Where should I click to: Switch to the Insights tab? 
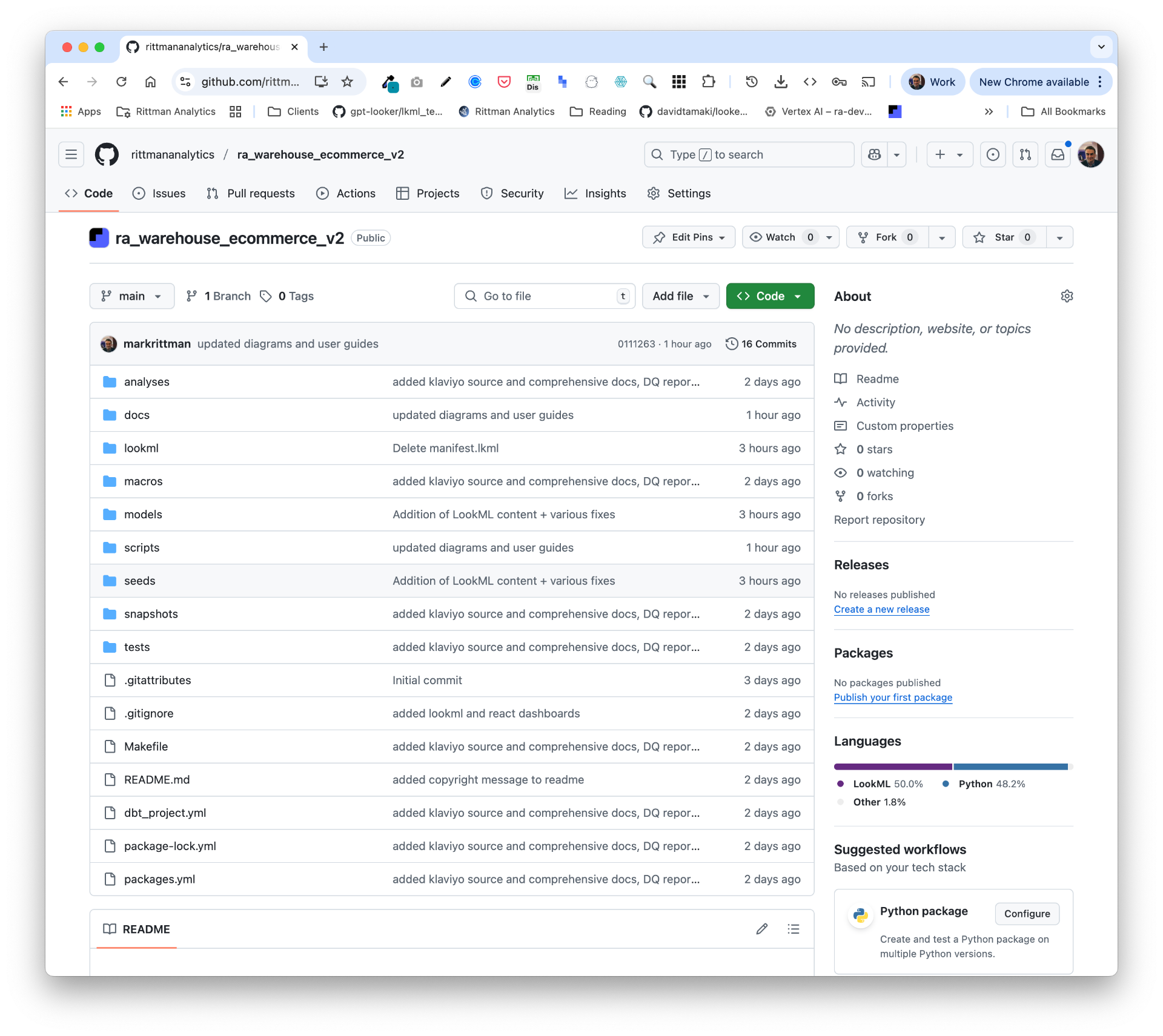595,193
